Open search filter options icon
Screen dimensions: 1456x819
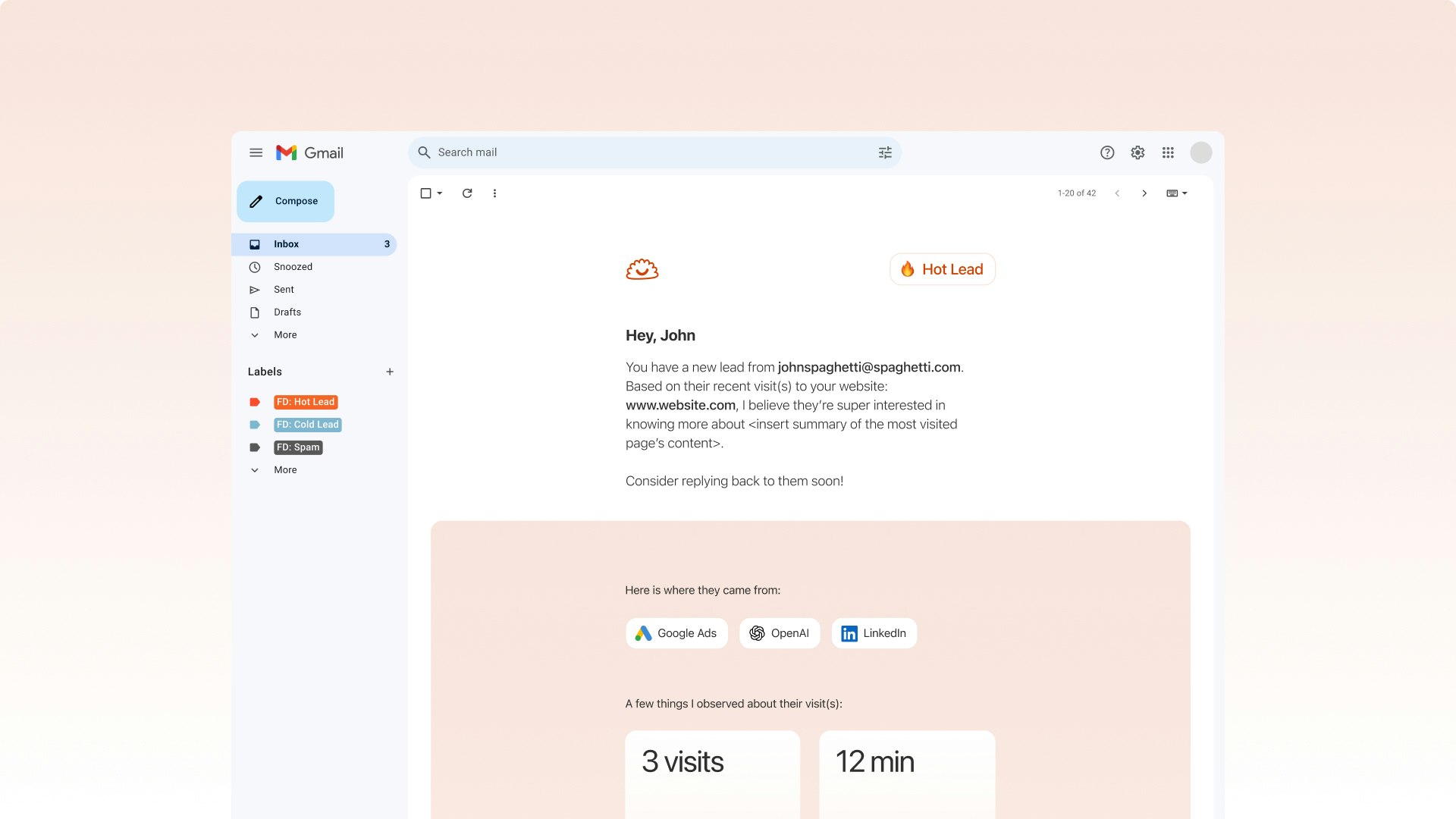[x=885, y=152]
